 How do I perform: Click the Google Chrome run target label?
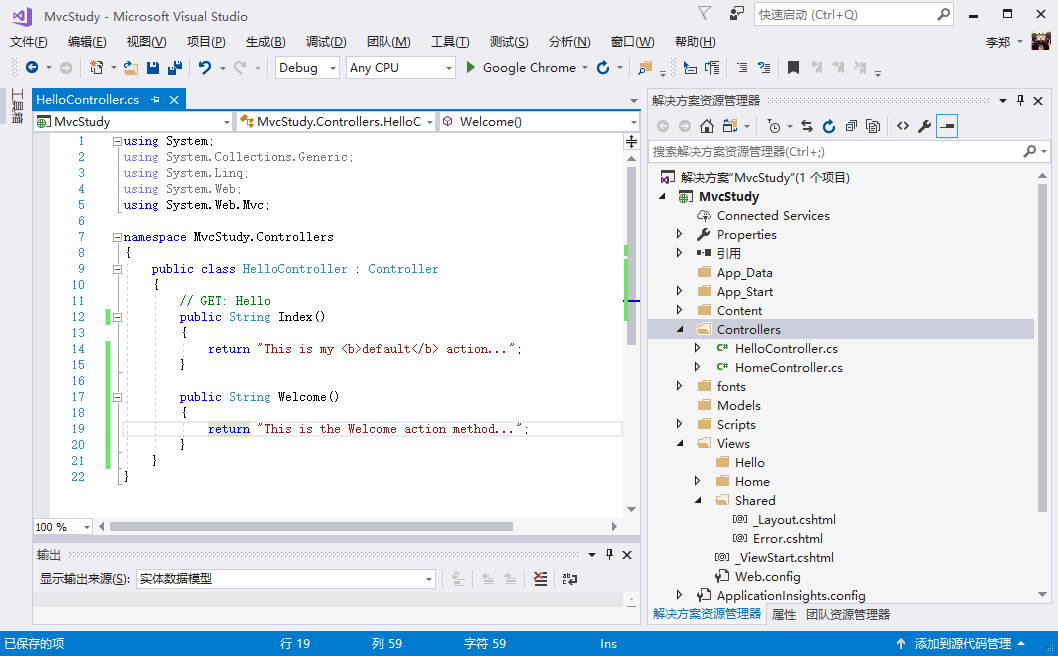coord(529,67)
